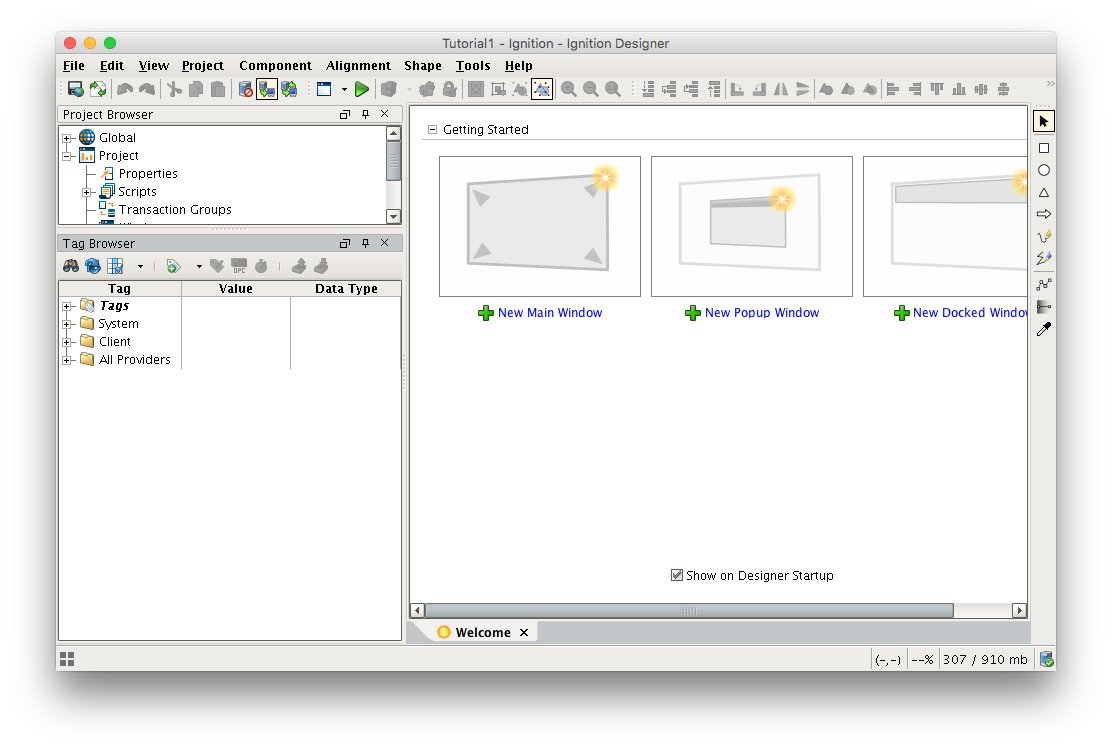Viewport: 1112px width, 751px height.
Task: Expand the System tags folder
Action: (67, 324)
